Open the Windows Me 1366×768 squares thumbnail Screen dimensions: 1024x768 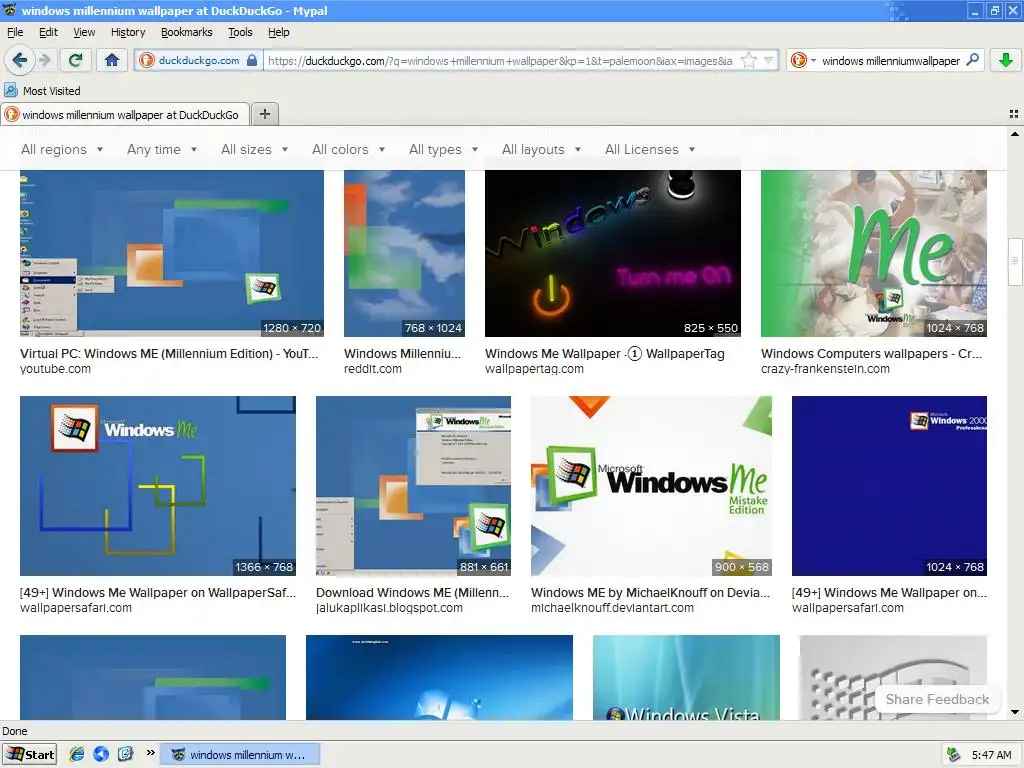pyautogui.click(x=158, y=486)
